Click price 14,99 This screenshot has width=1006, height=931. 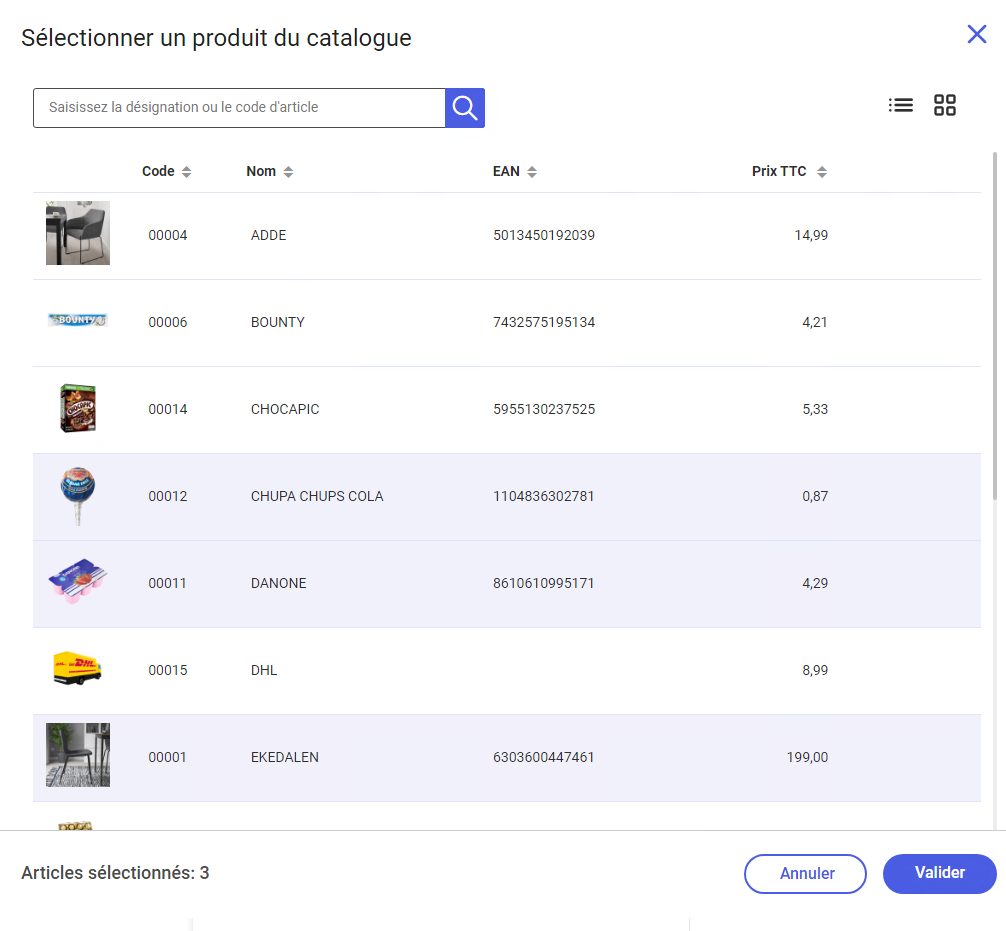coord(811,235)
